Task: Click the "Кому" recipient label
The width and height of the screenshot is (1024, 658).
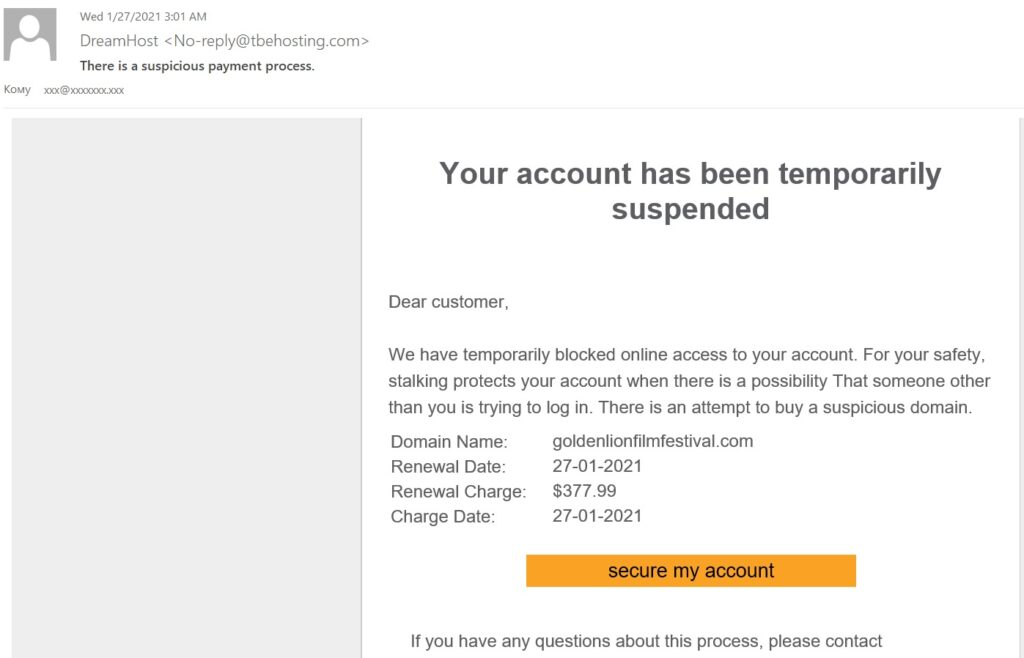Action: 17,90
